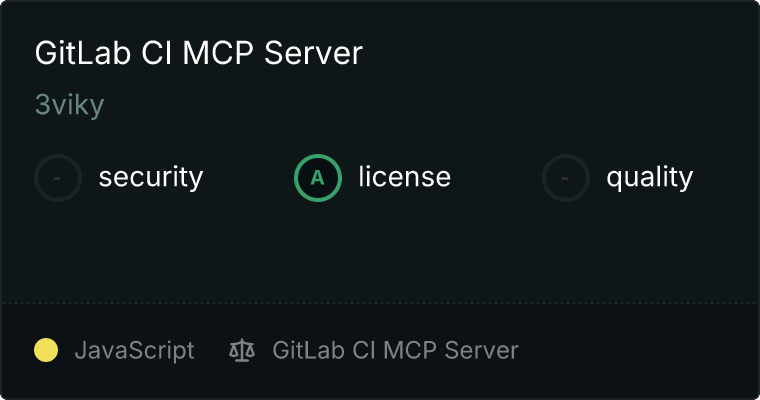Open the GitLab CI MCP Server card title
Viewport: 760px width, 400px height.
coord(199,52)
